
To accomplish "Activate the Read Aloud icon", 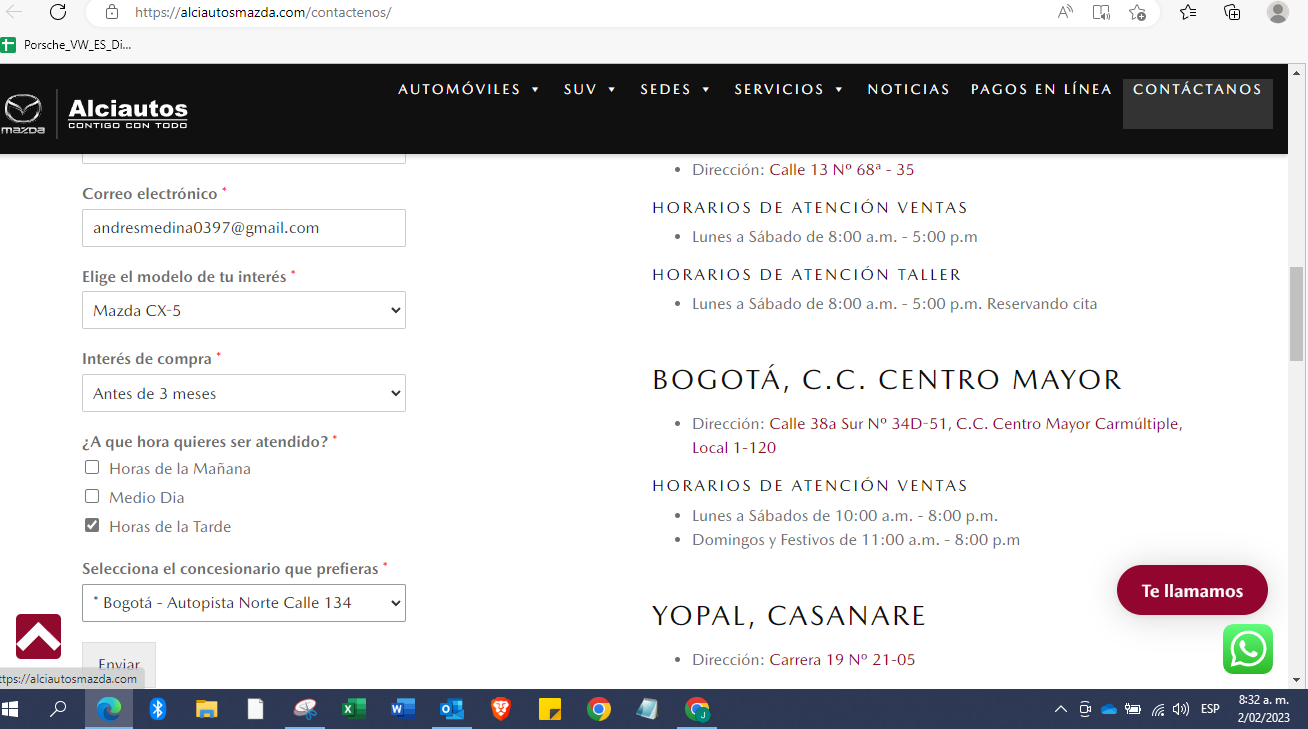I will [1065, 12].
